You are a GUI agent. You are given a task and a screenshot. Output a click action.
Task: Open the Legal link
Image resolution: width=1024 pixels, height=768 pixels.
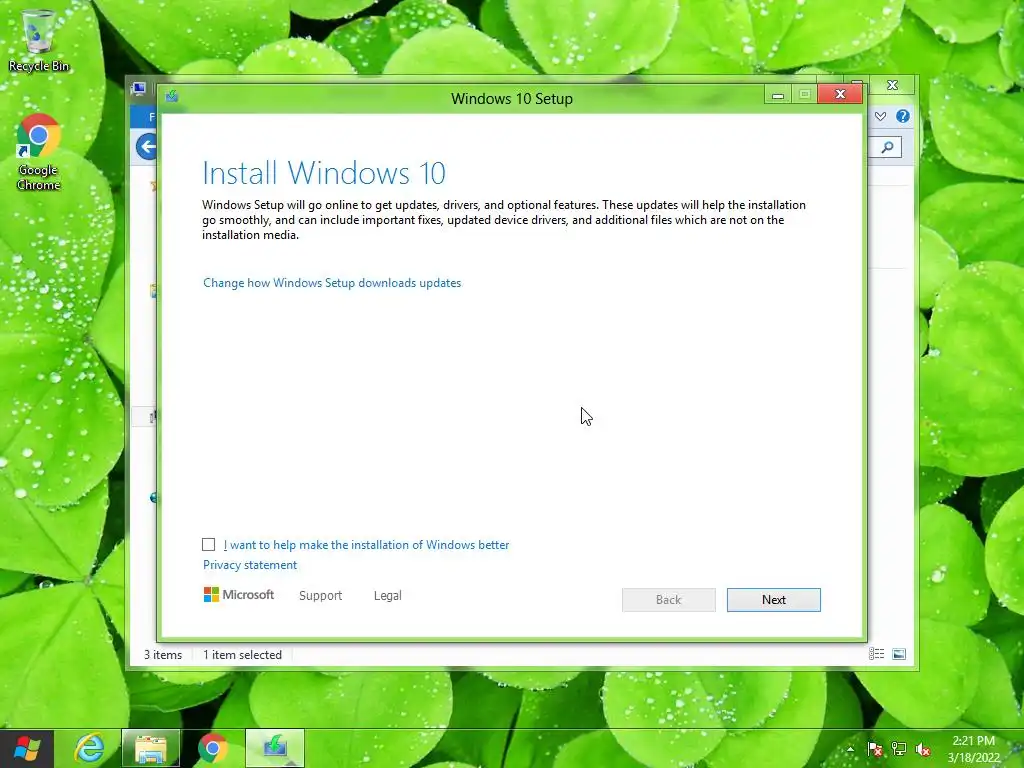pos(388,596)
